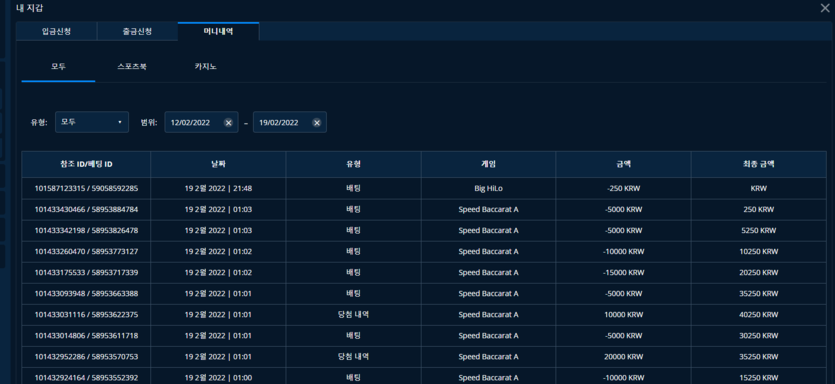The image size is (835, 384).
Task: Switch to the 출금신청 tab
Action: (137, 31)
